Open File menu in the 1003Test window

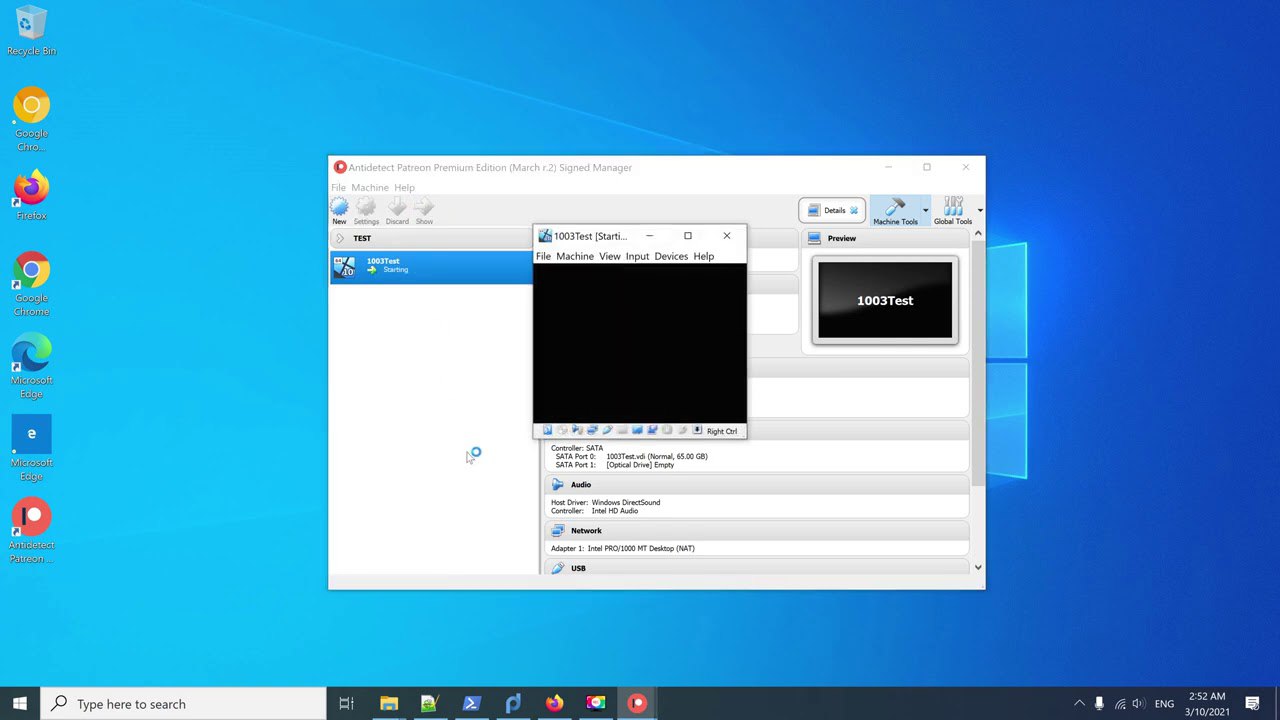coord(543,256)
